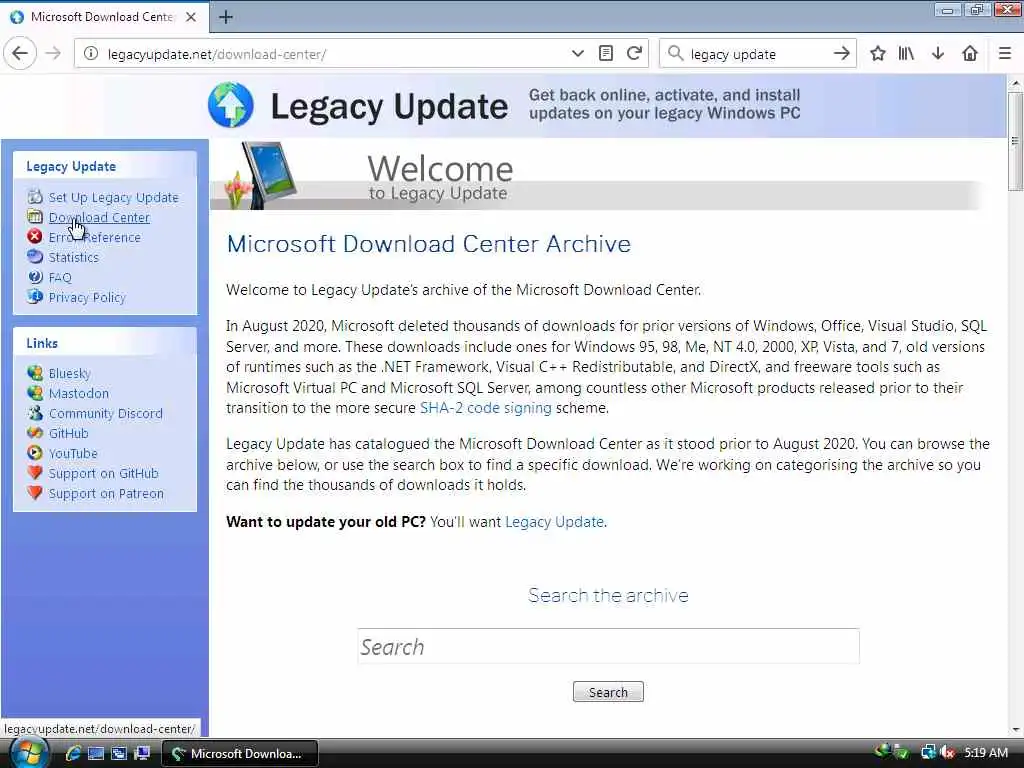The width and height of the screenshot is (1024, 768).
Task: Bookmark this page with the star
Action: [x=878, y=54]
